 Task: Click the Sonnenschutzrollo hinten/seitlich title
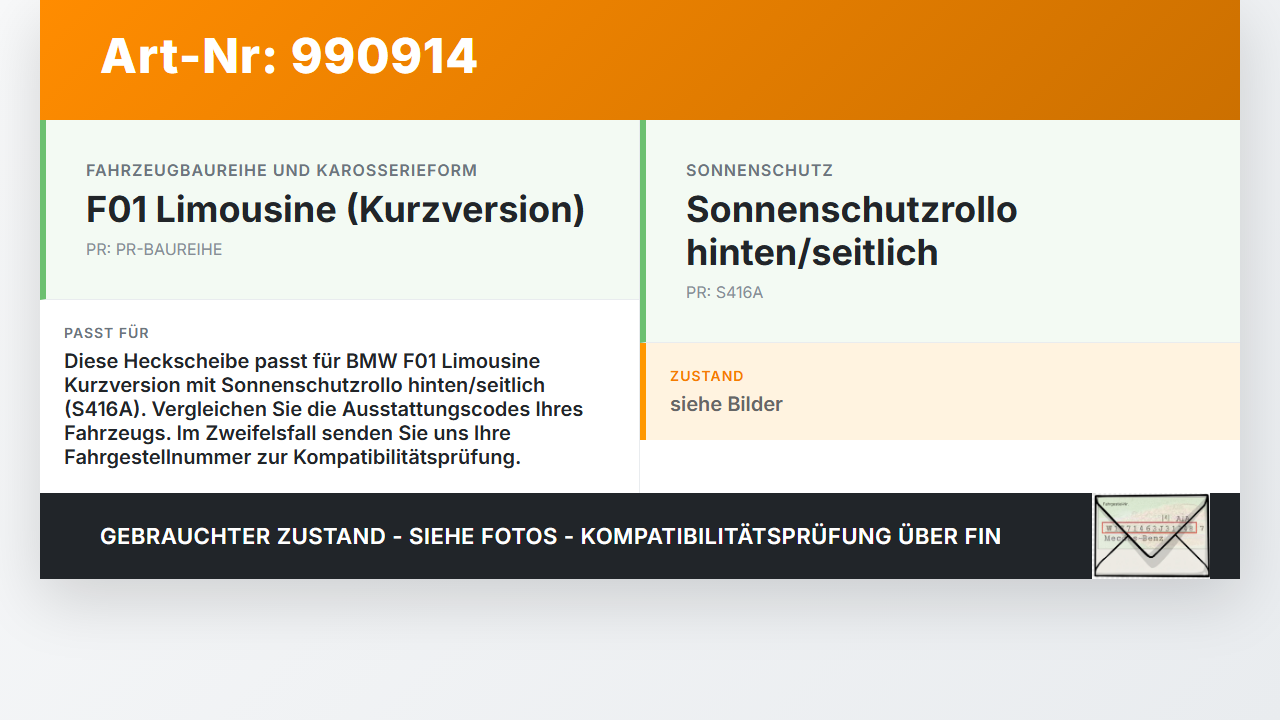tap(851, 231)
